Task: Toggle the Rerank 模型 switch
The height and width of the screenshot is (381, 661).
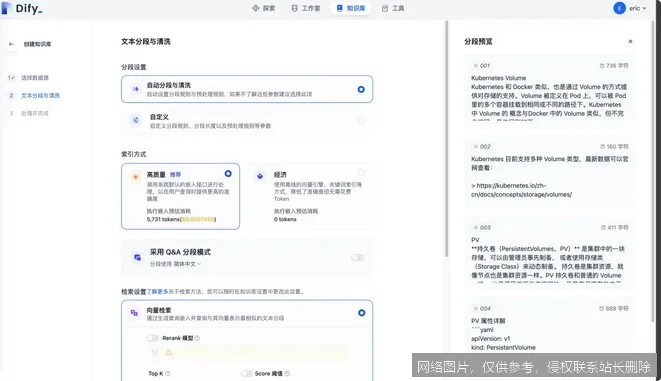Action: click(x=153, y=338)
